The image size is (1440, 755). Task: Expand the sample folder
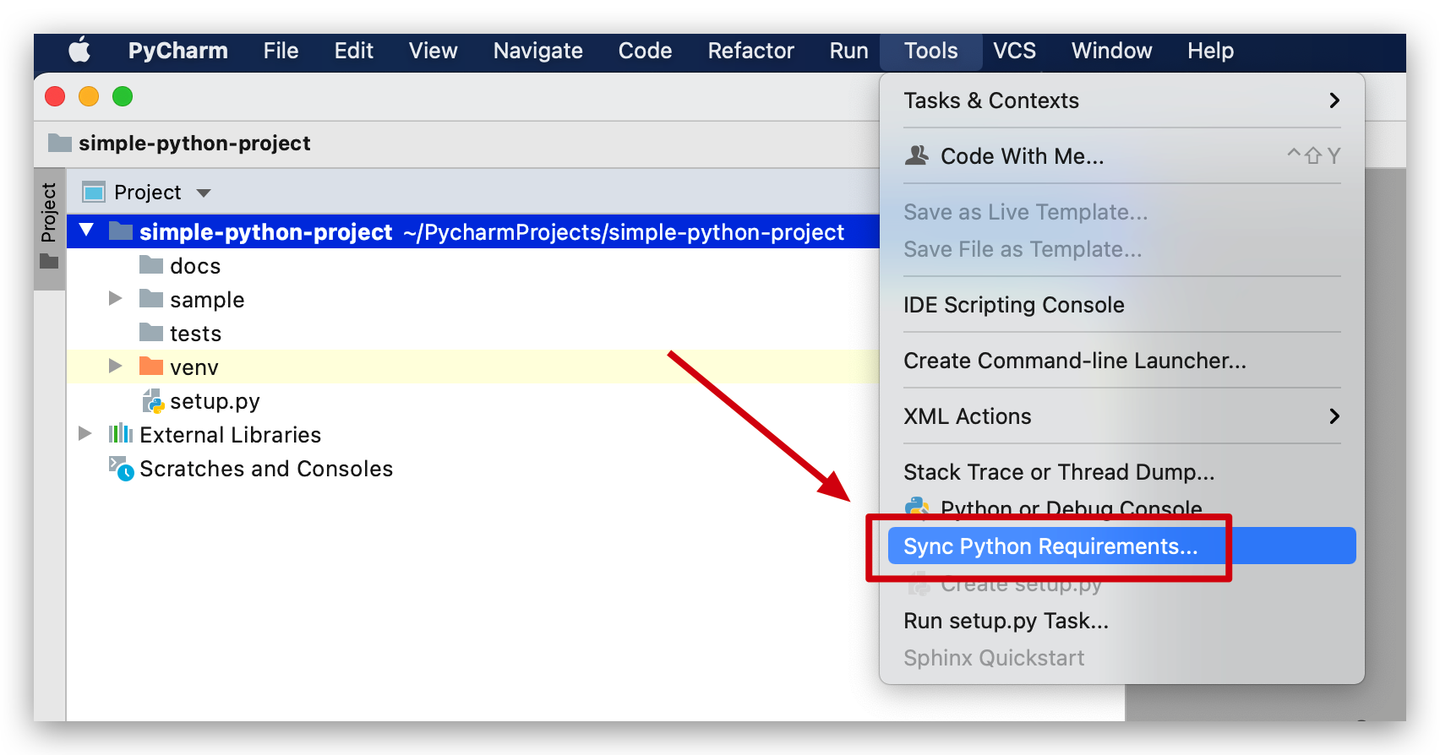[116, 299]
